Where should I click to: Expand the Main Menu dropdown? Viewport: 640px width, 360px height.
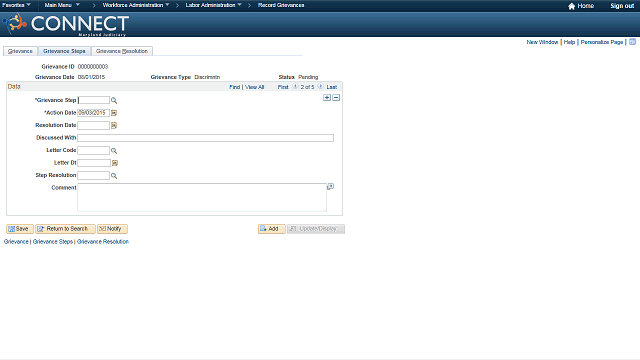[62, 5]
